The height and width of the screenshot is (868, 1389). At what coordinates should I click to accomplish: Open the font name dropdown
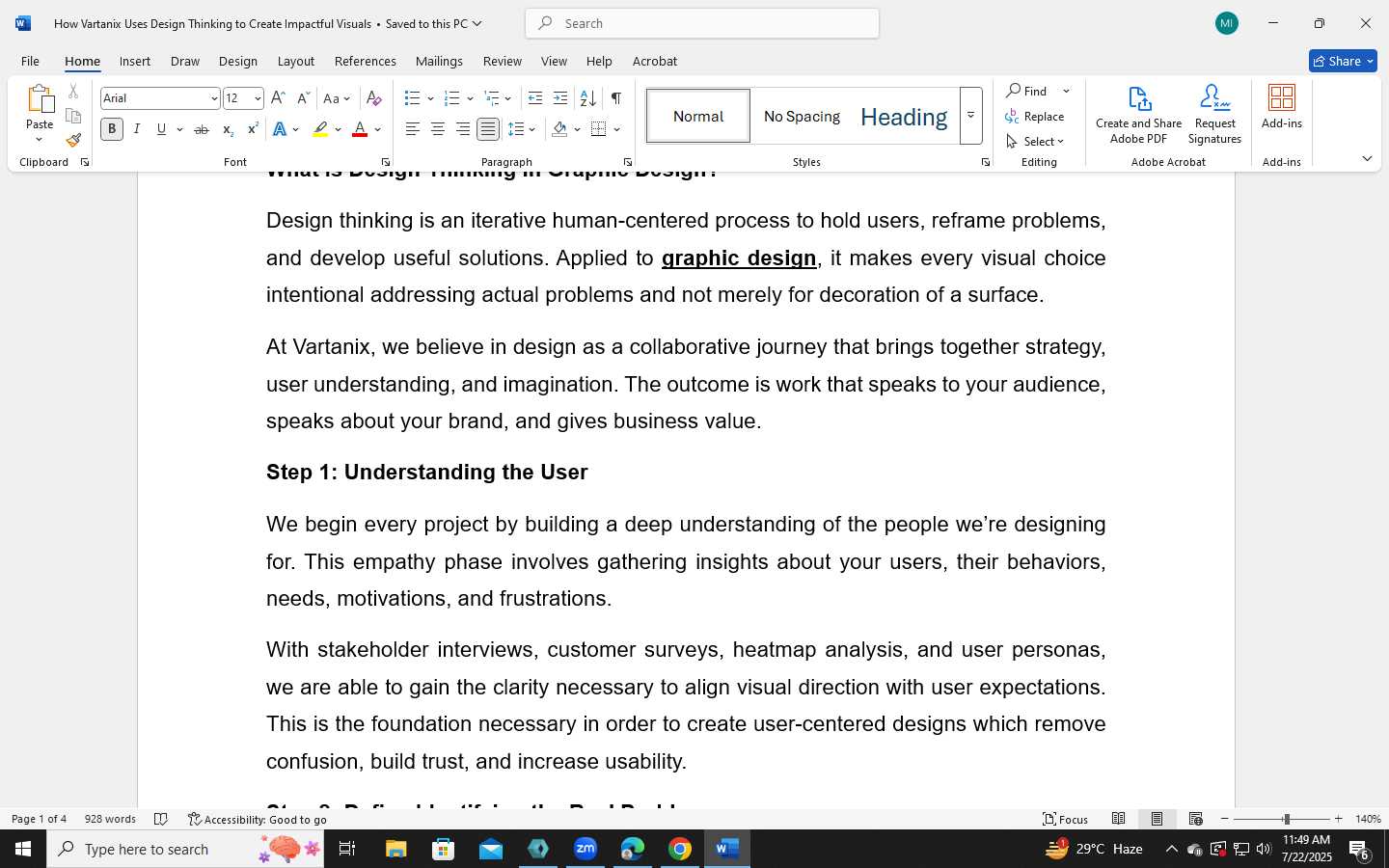pyautogui.click(x=214, y=98)
